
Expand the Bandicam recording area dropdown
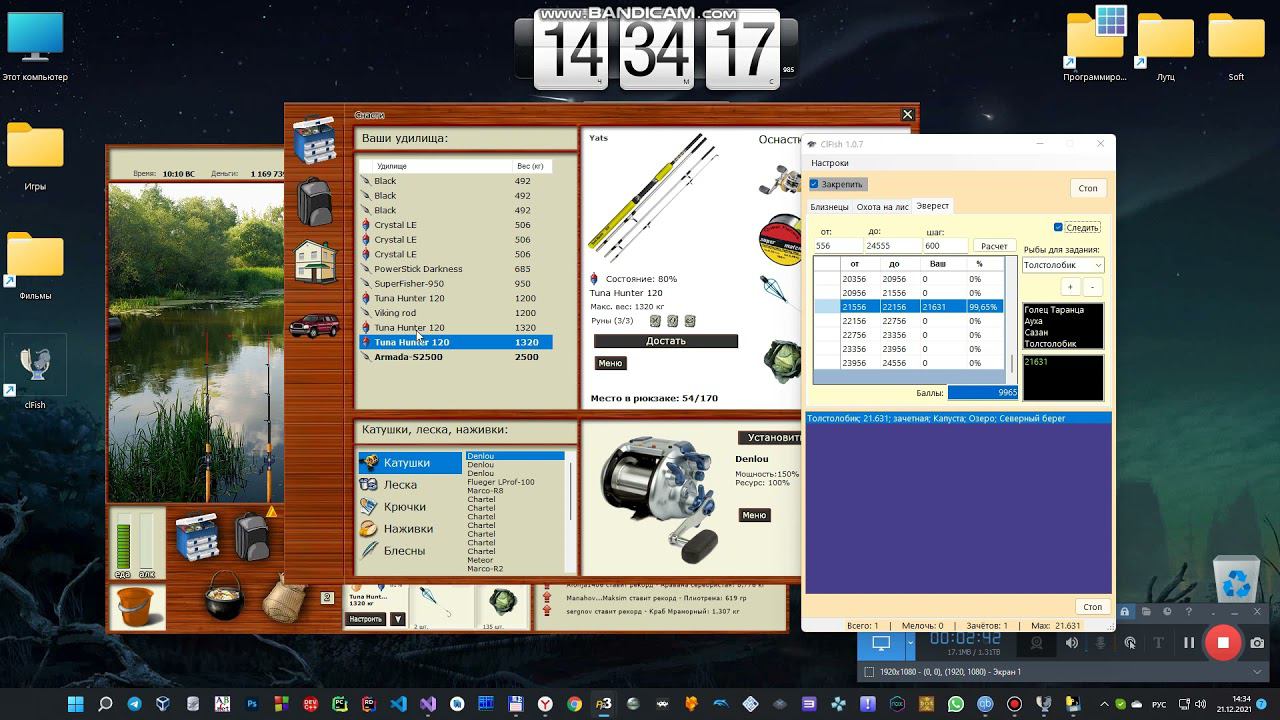coord(1257,672)
